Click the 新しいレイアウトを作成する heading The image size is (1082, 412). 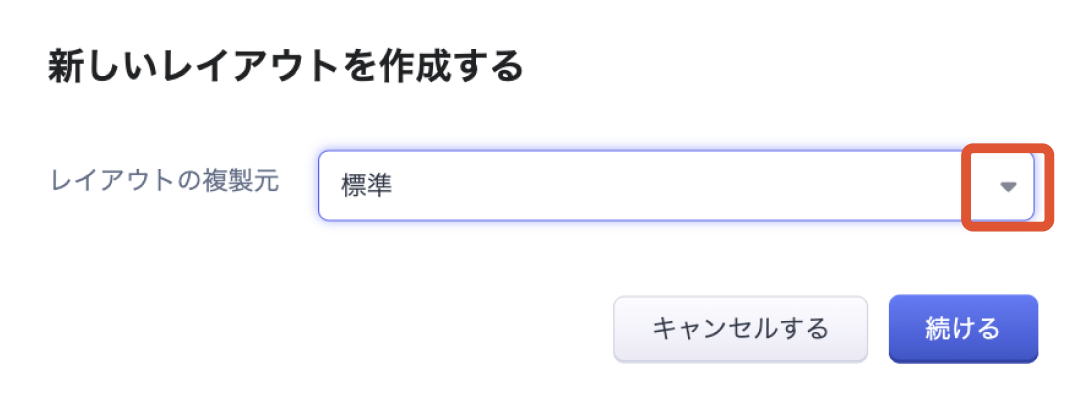click(x=285, y=68)
